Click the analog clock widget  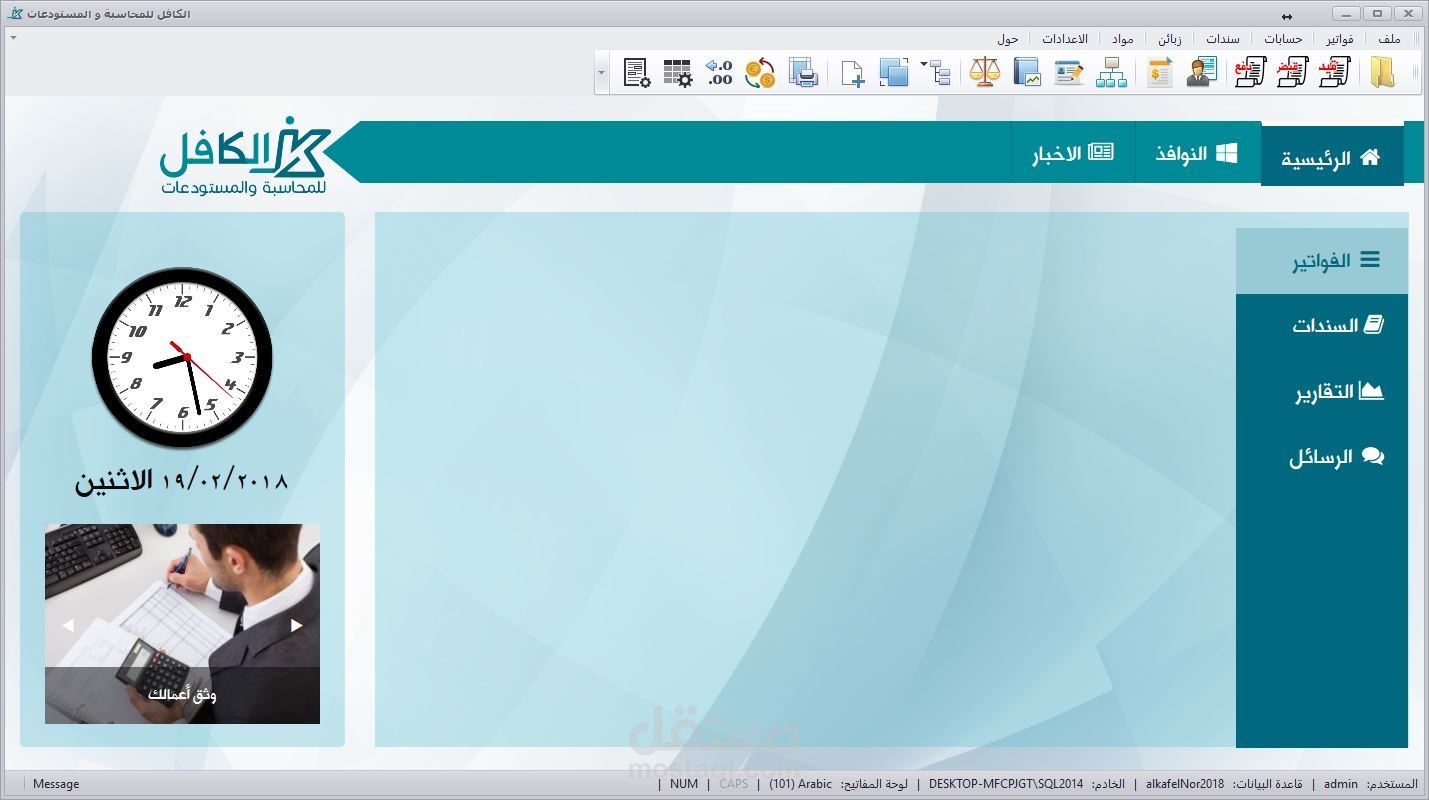(182, 357)
